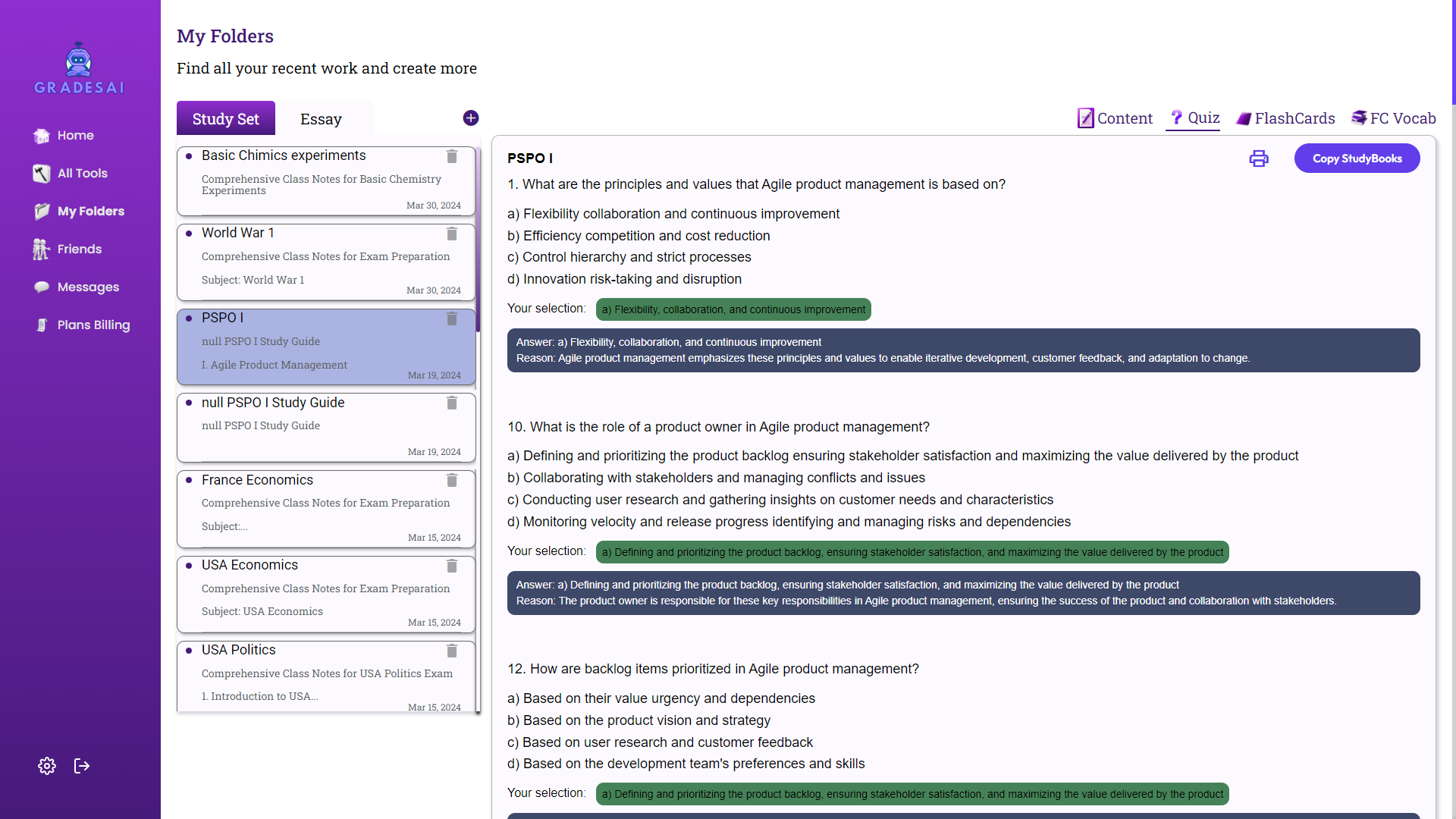Delete the World War 1 study set

coord(452,234)
